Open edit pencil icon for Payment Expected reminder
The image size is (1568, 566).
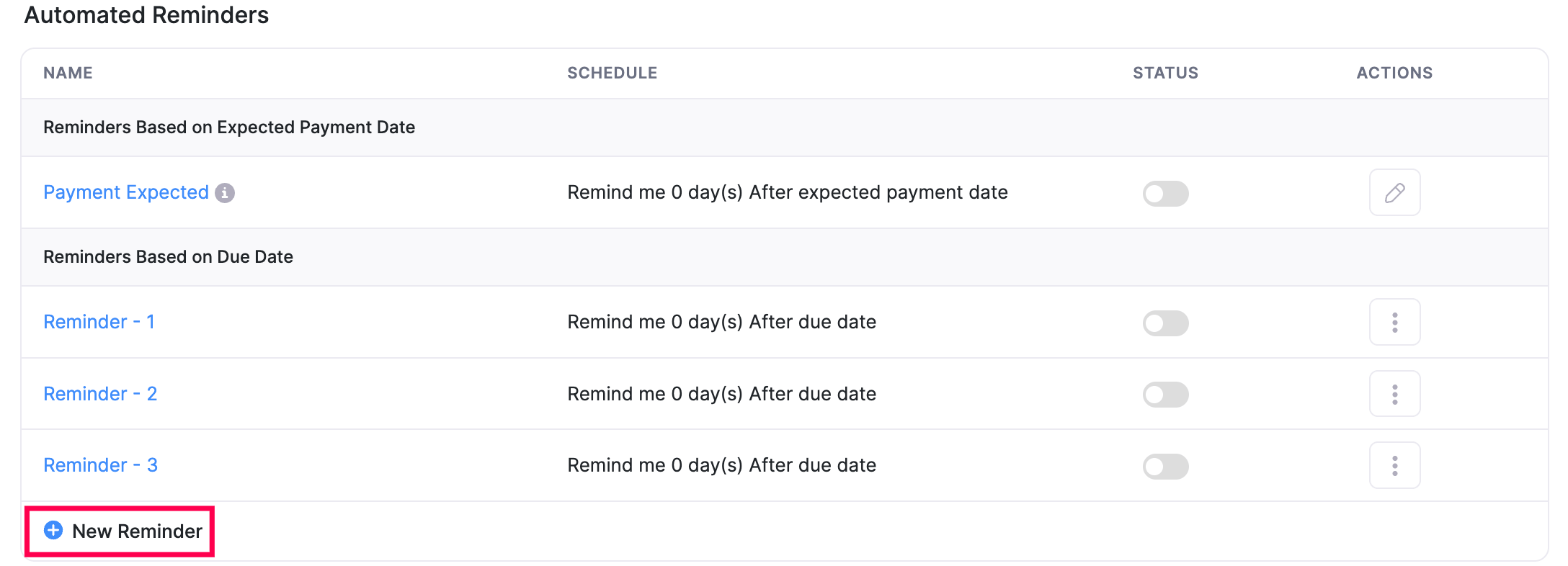pyautogui.click(x=1394, y=192)
